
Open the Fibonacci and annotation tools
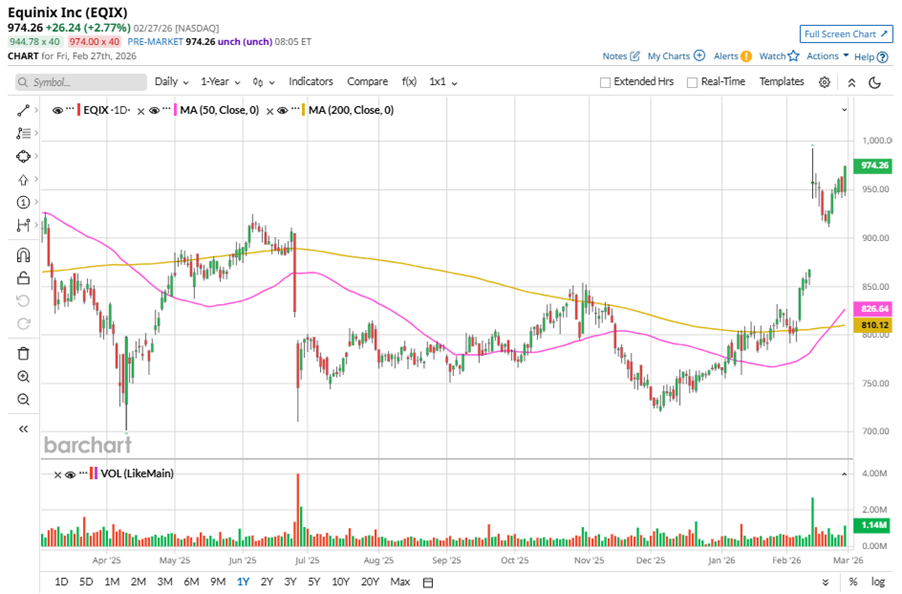coord(23,133)
